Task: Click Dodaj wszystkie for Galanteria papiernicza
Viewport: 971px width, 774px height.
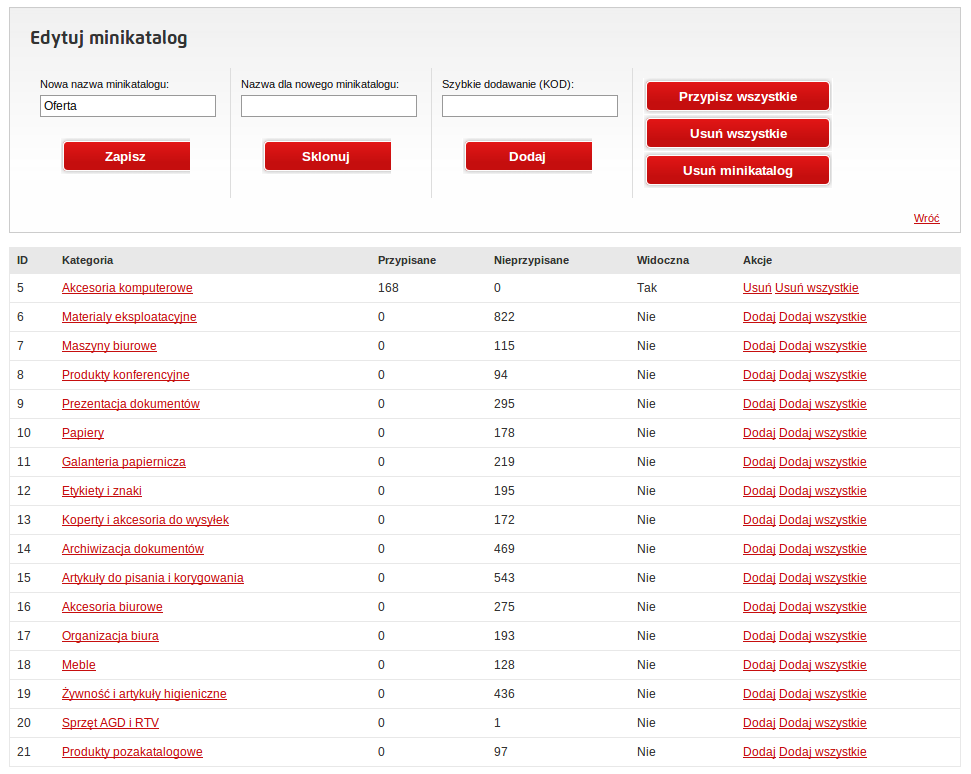Action: (x=822, y=462)
